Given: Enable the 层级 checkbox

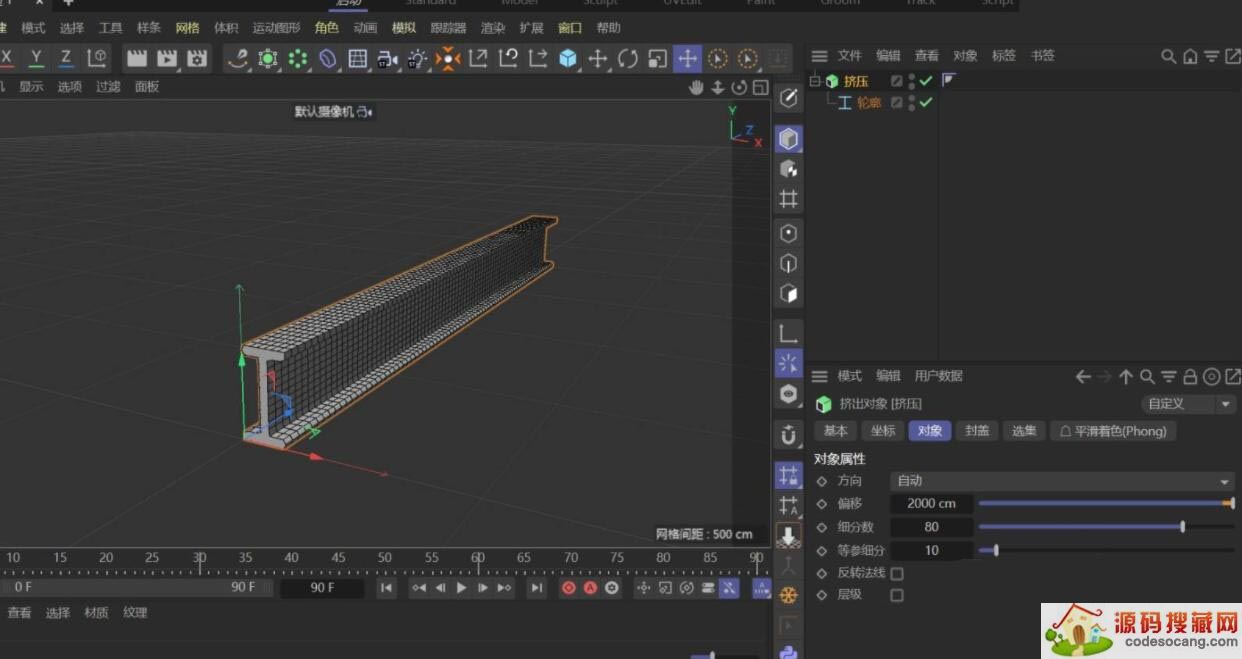Looking at the screenshot, I should 897,595.
